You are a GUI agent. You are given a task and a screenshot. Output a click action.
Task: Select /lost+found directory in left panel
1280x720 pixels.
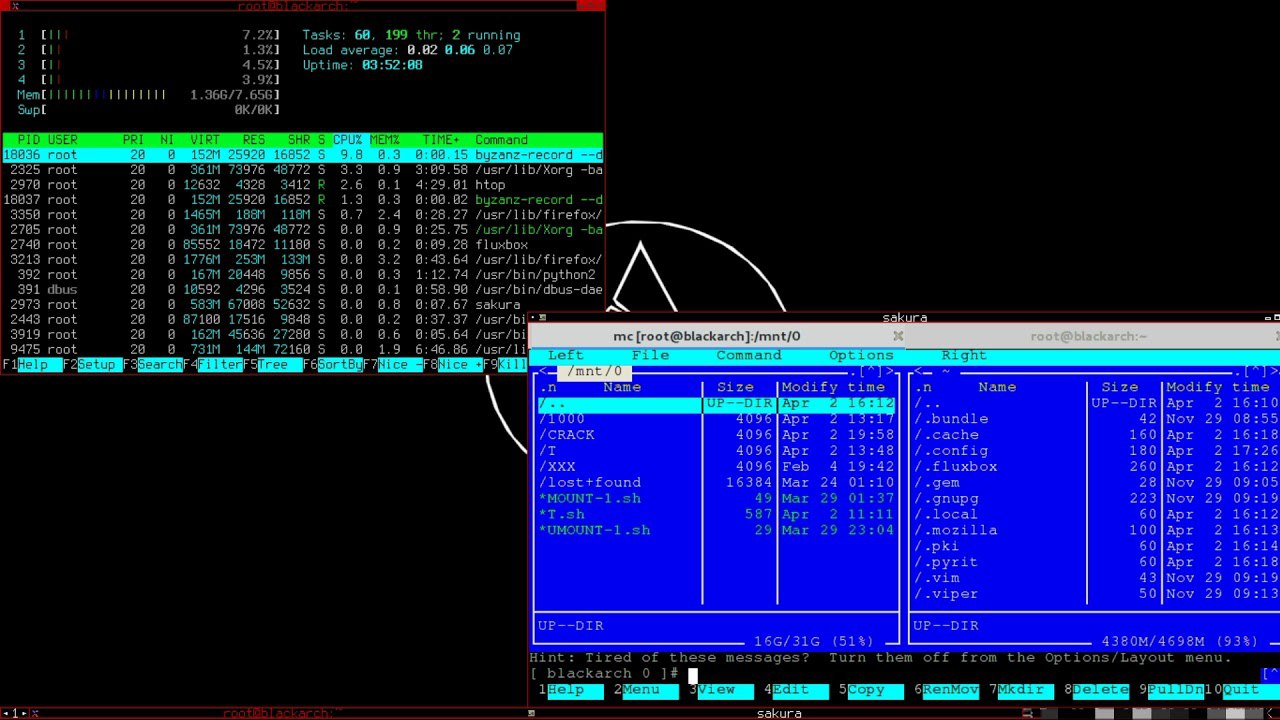tap(717, 483)
